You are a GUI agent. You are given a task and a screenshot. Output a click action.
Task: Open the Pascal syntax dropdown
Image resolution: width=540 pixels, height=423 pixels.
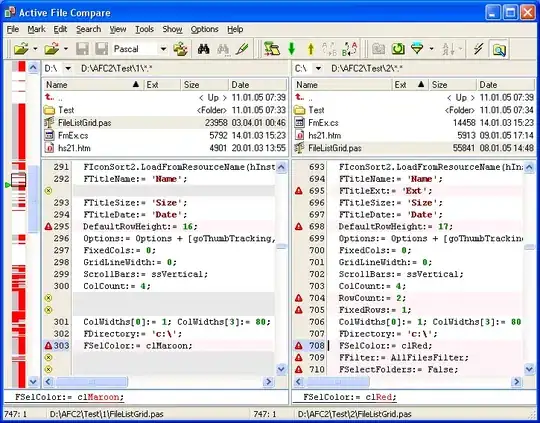(x=163, y=49)
